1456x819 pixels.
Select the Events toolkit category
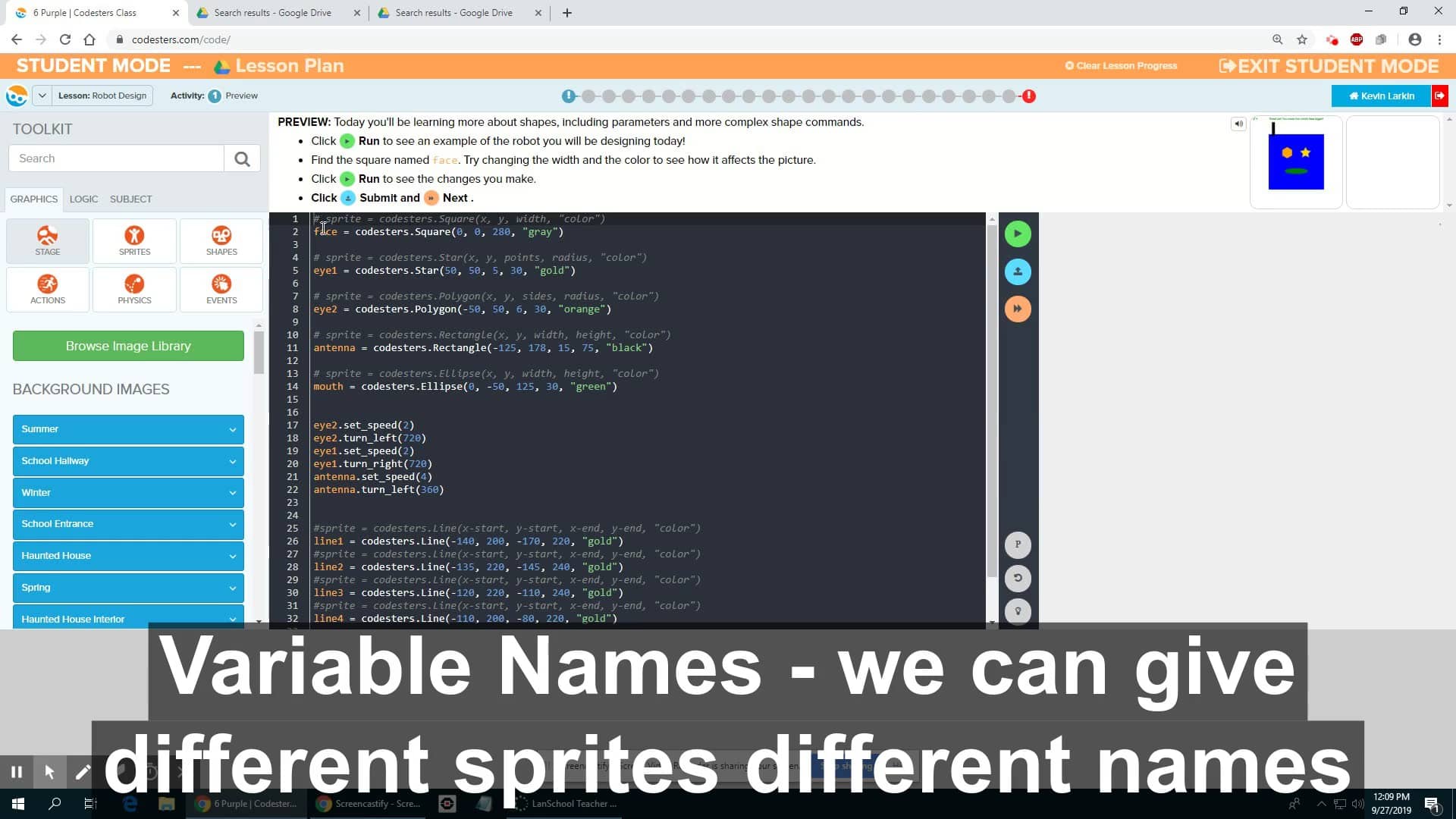tap(221, 290)
